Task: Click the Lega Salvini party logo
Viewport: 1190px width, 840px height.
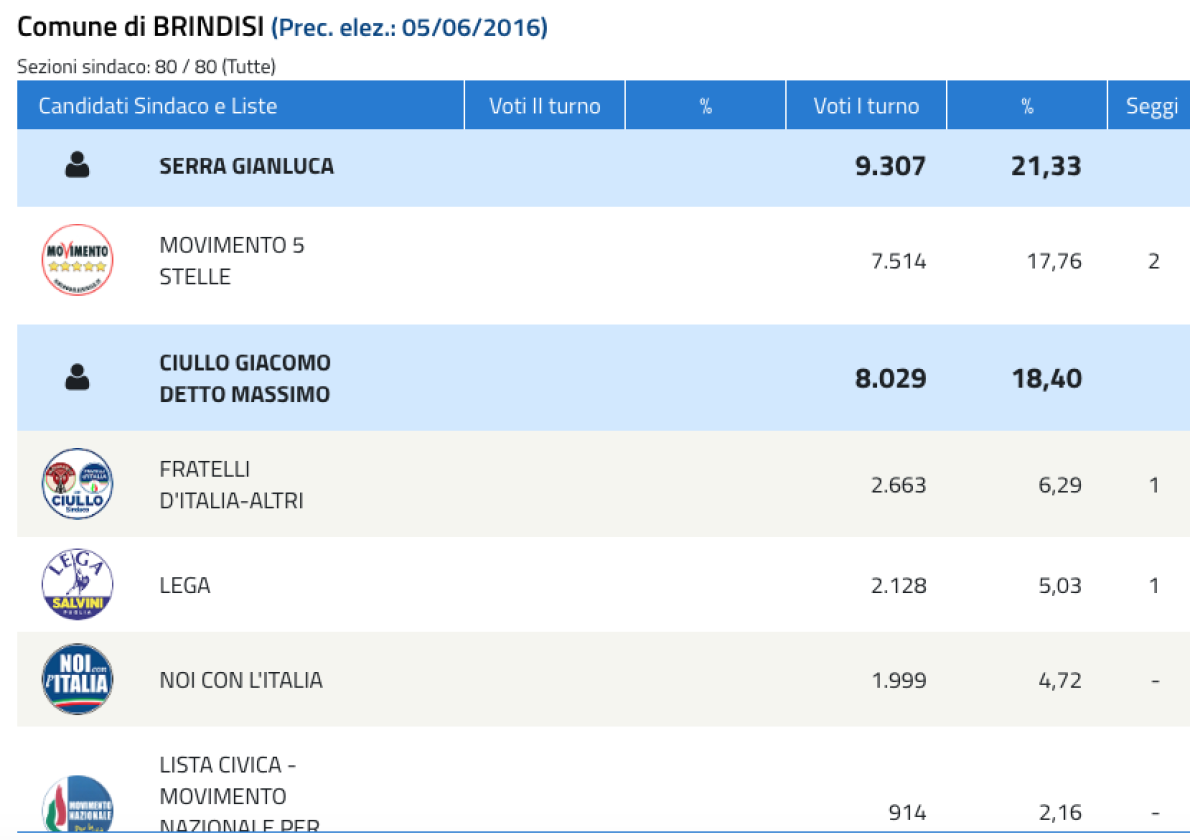Action: [x=77, y=584]
